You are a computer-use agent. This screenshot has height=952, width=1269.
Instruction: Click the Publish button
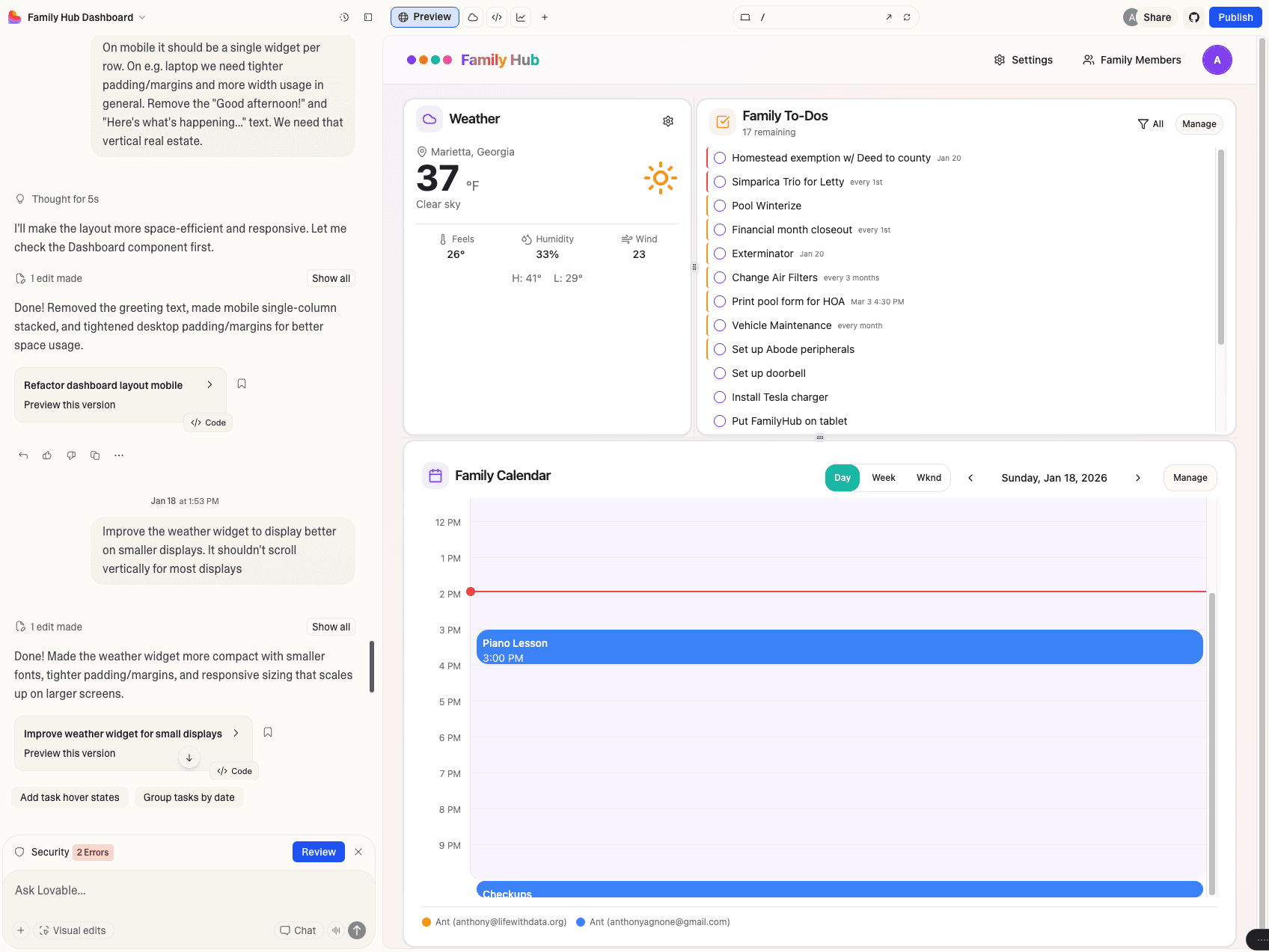[1235, 16]
